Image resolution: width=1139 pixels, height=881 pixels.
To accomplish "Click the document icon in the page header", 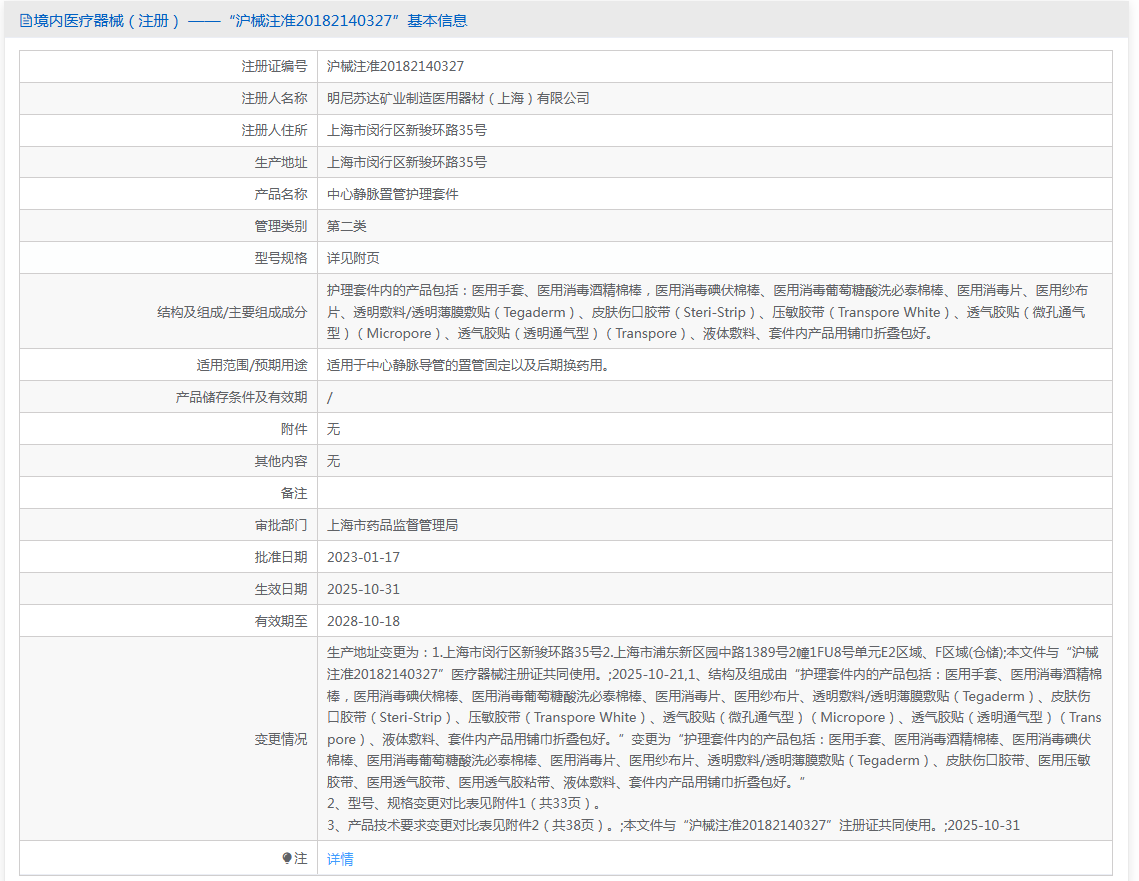I will point(25,21).
